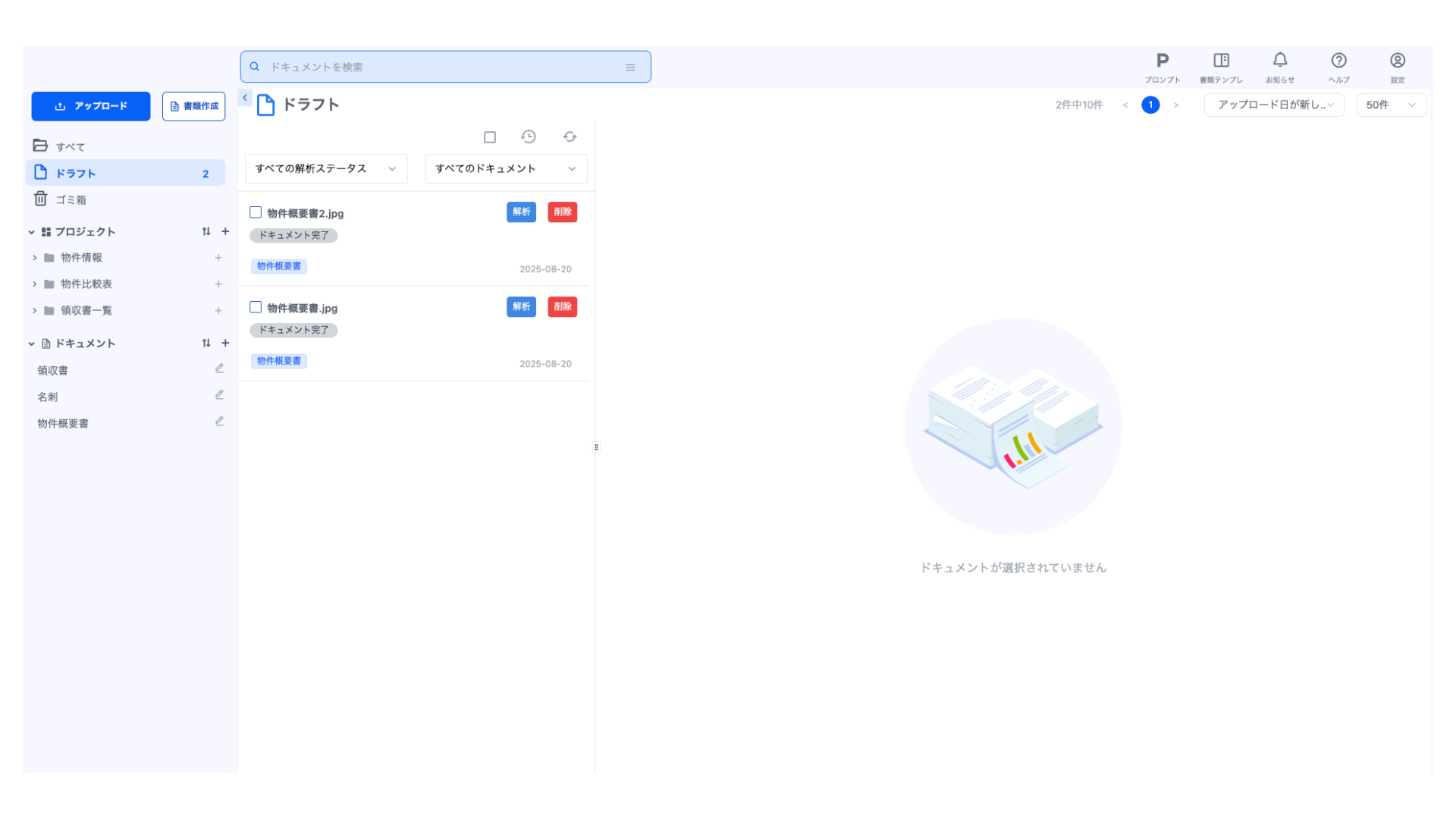Check the box for 物件概要書.jpg
The image size is (1456, 819).
pyautogui.click(x=256, y=307)
